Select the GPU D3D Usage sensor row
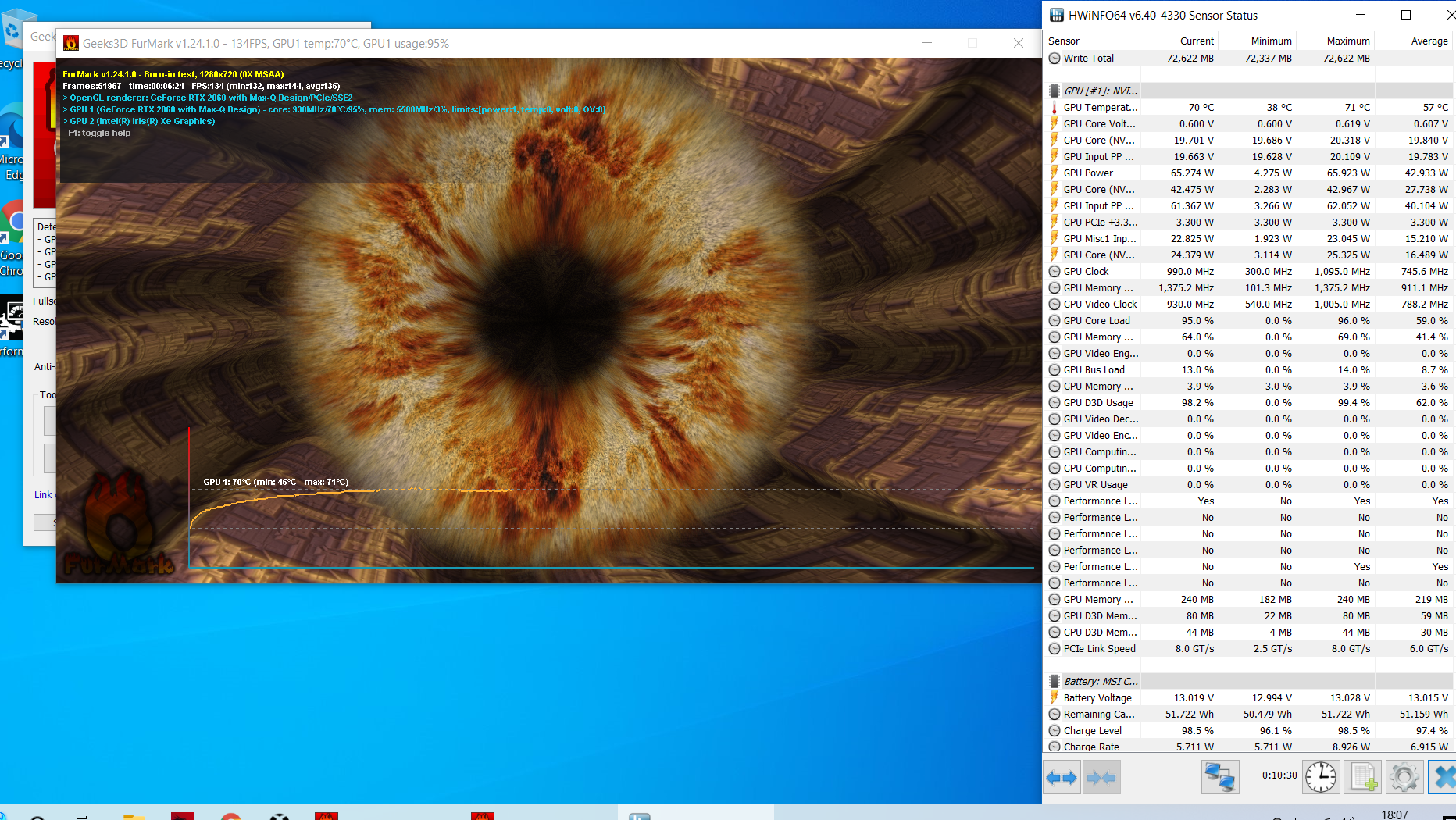1456x820 pixels. pos(1248,403)
